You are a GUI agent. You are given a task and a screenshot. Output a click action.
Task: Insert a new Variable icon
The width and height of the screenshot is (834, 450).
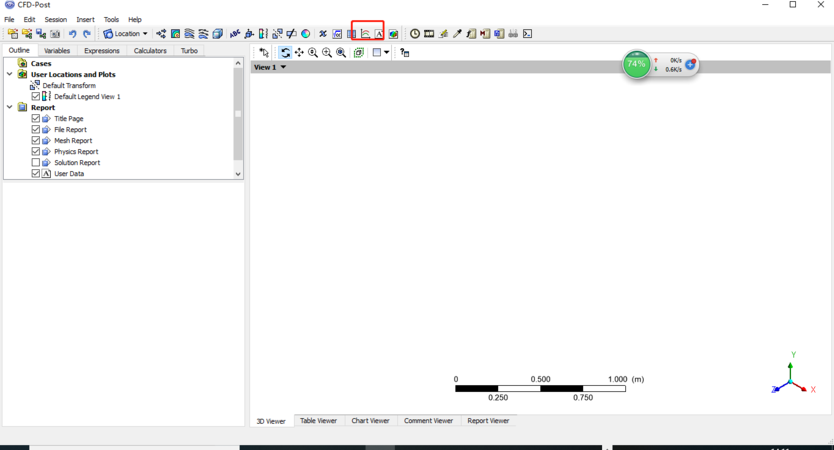click(323, 34)
